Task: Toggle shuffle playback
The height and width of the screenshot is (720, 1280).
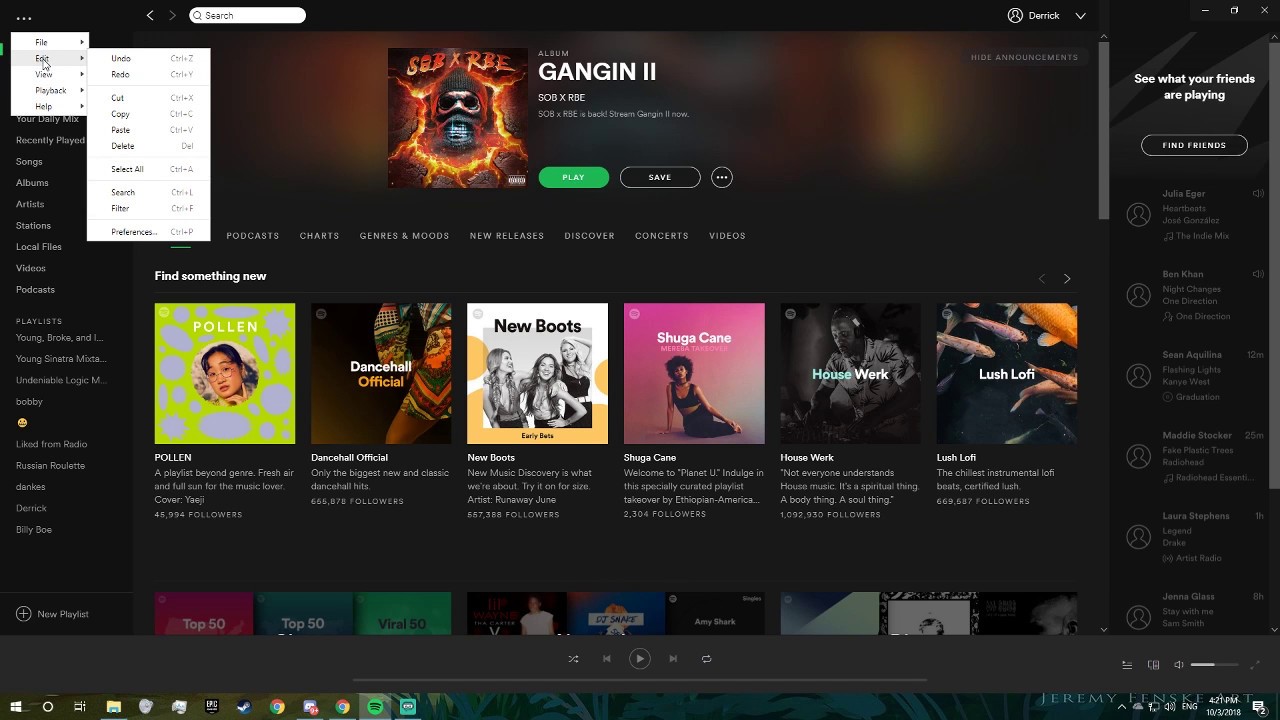Action: (x=573, y=659)
